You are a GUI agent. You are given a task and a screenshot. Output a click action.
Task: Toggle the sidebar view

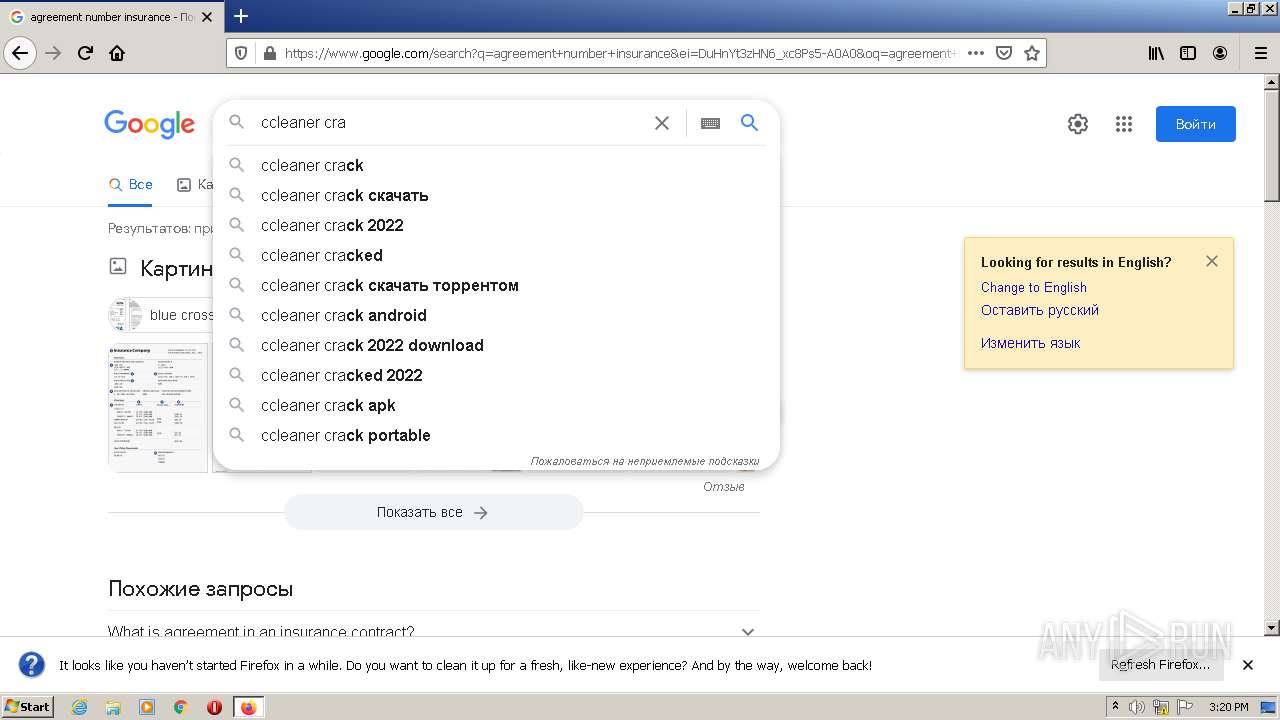tap(1188, 53)
